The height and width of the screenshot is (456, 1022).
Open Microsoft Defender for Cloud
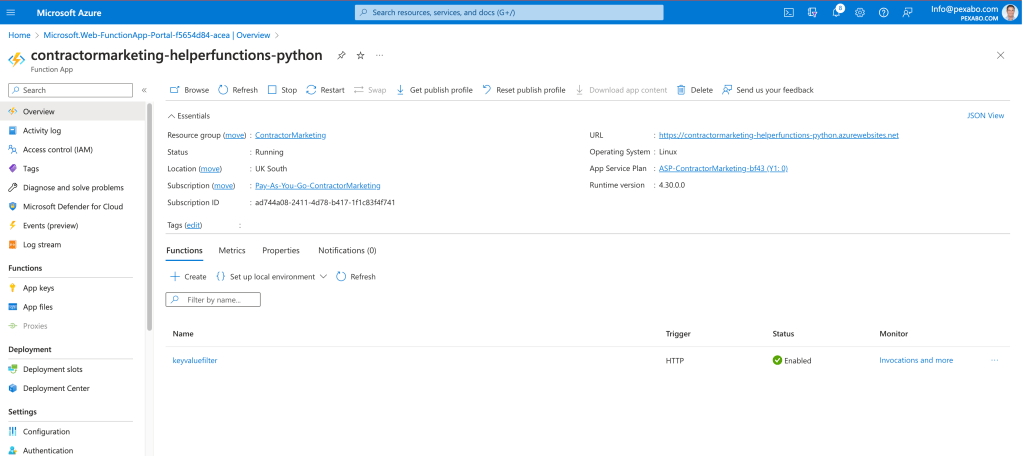(73, 206)
